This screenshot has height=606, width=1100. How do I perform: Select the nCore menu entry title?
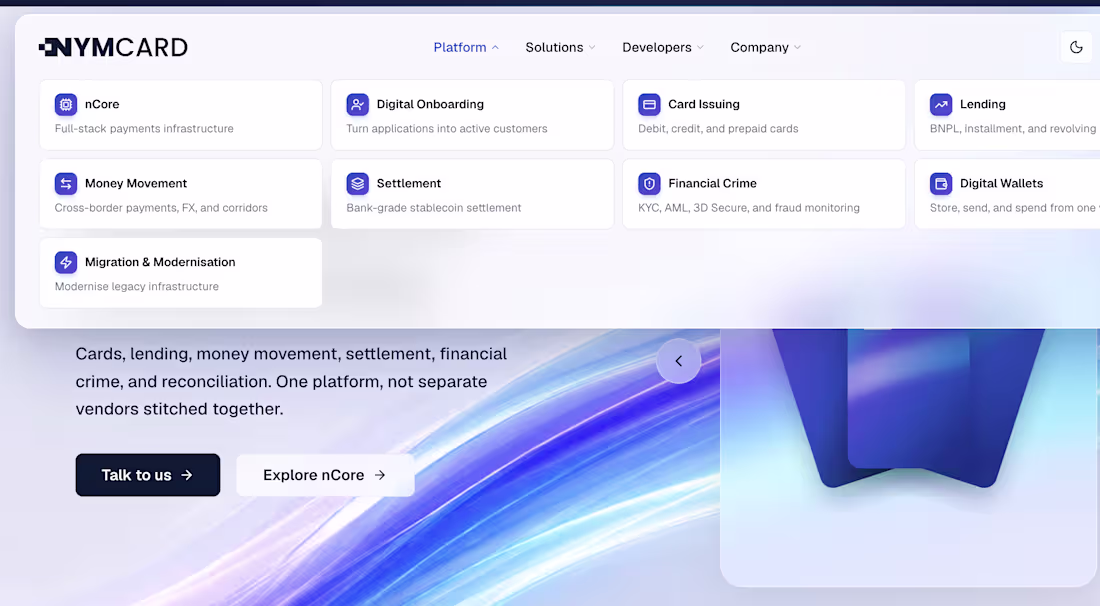pos(102,104)
